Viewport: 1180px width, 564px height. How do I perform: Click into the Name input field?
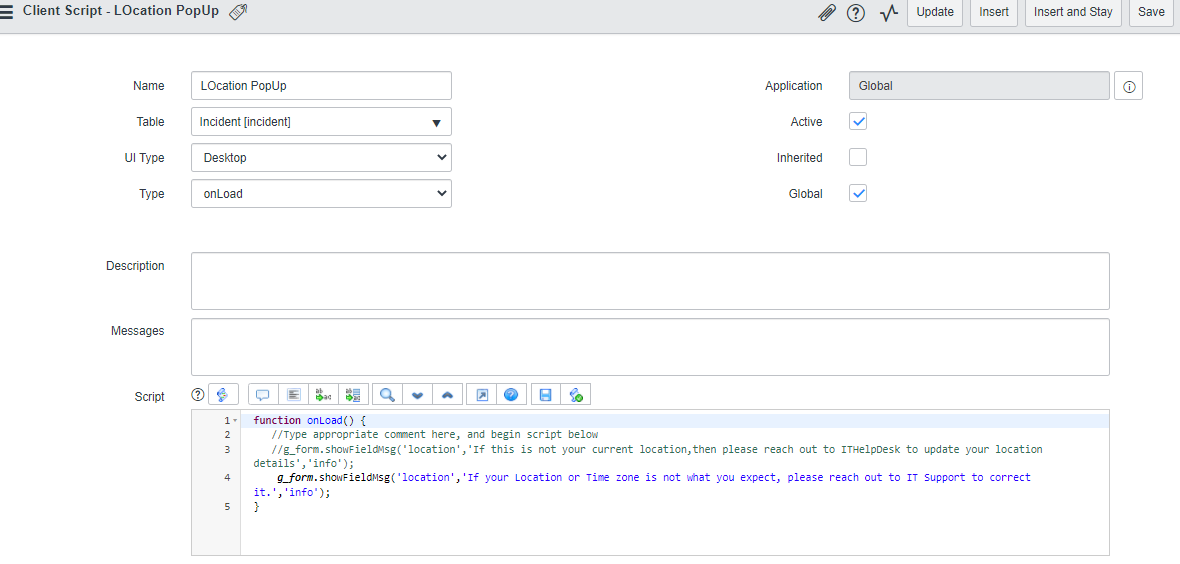pos(321,86)
